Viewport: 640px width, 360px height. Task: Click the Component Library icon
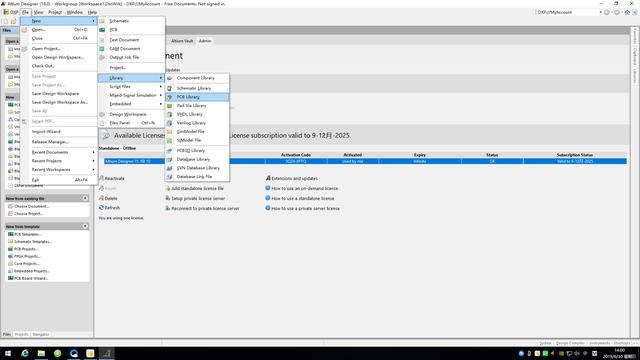point(169,78)
